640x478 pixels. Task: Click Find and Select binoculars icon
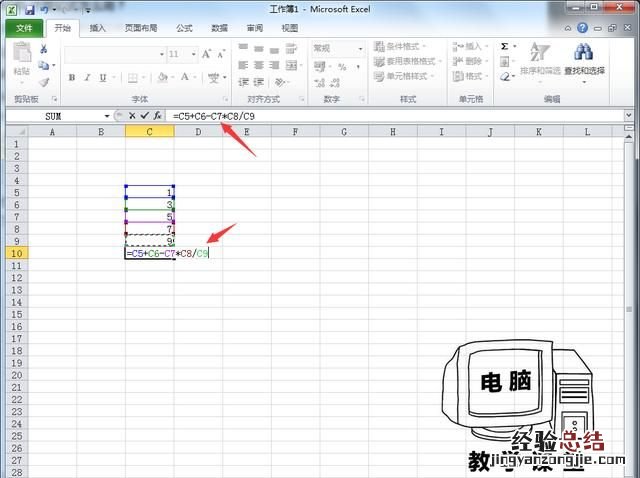coord(585,58)
